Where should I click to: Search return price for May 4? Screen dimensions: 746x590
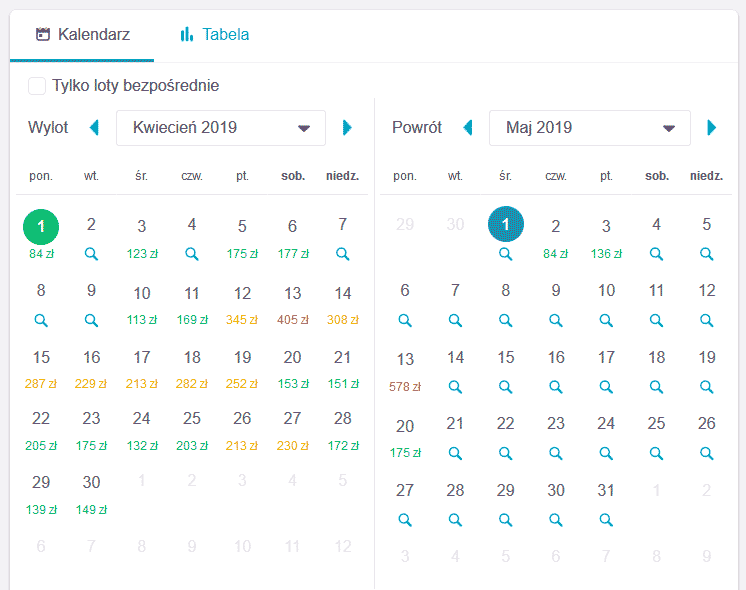pos(656,254)
